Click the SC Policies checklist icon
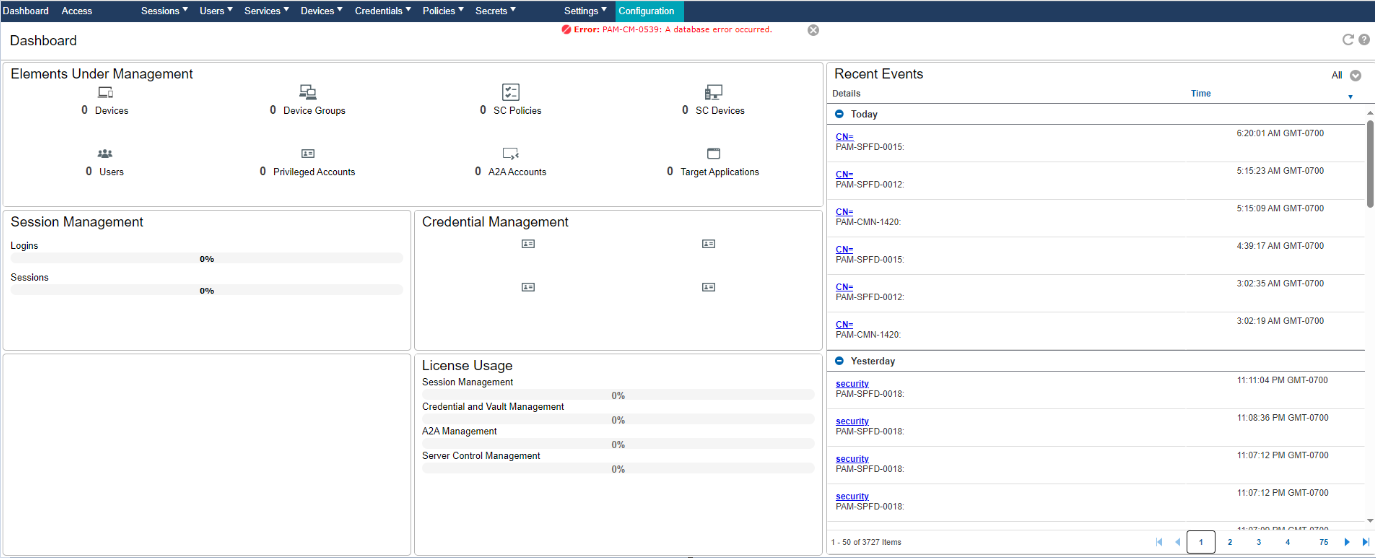The height and width of the screenshot is (558, 1376). (x=510, y=92)
